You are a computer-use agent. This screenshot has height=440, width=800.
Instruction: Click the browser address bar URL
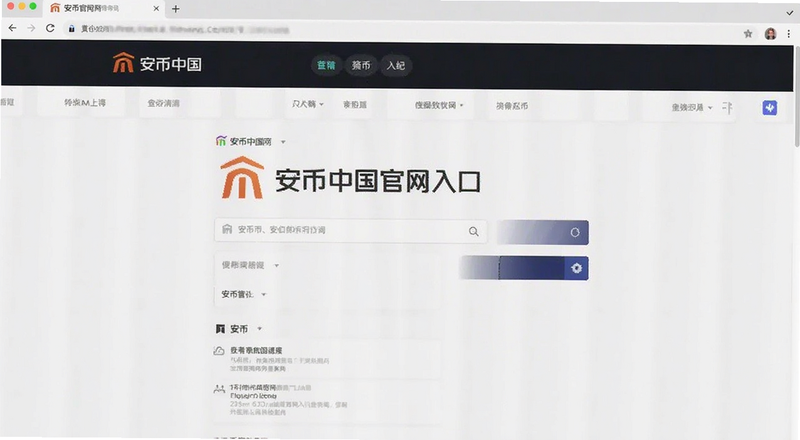click(x=185, y=30)
